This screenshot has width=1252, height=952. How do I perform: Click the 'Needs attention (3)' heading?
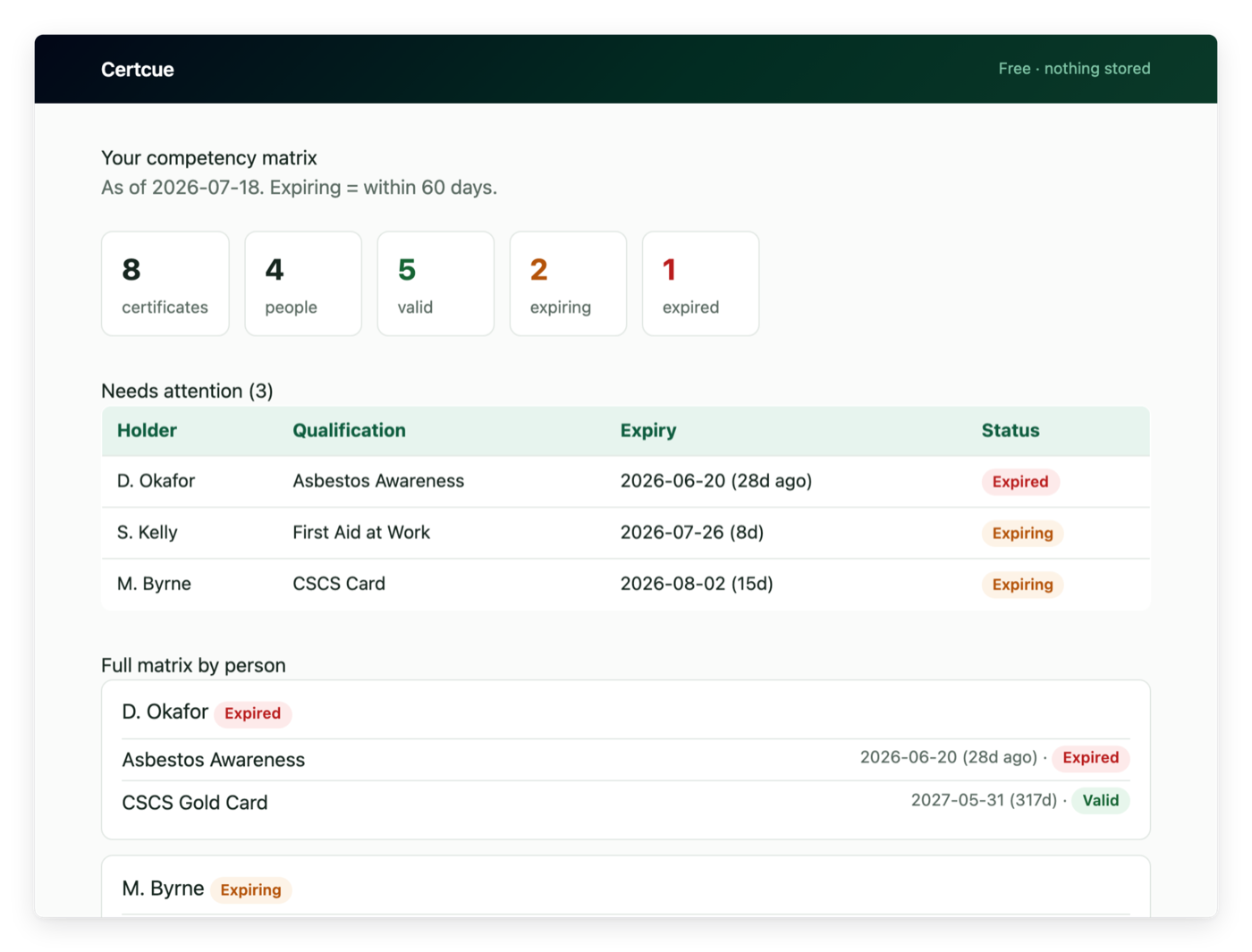pos(187,392)
